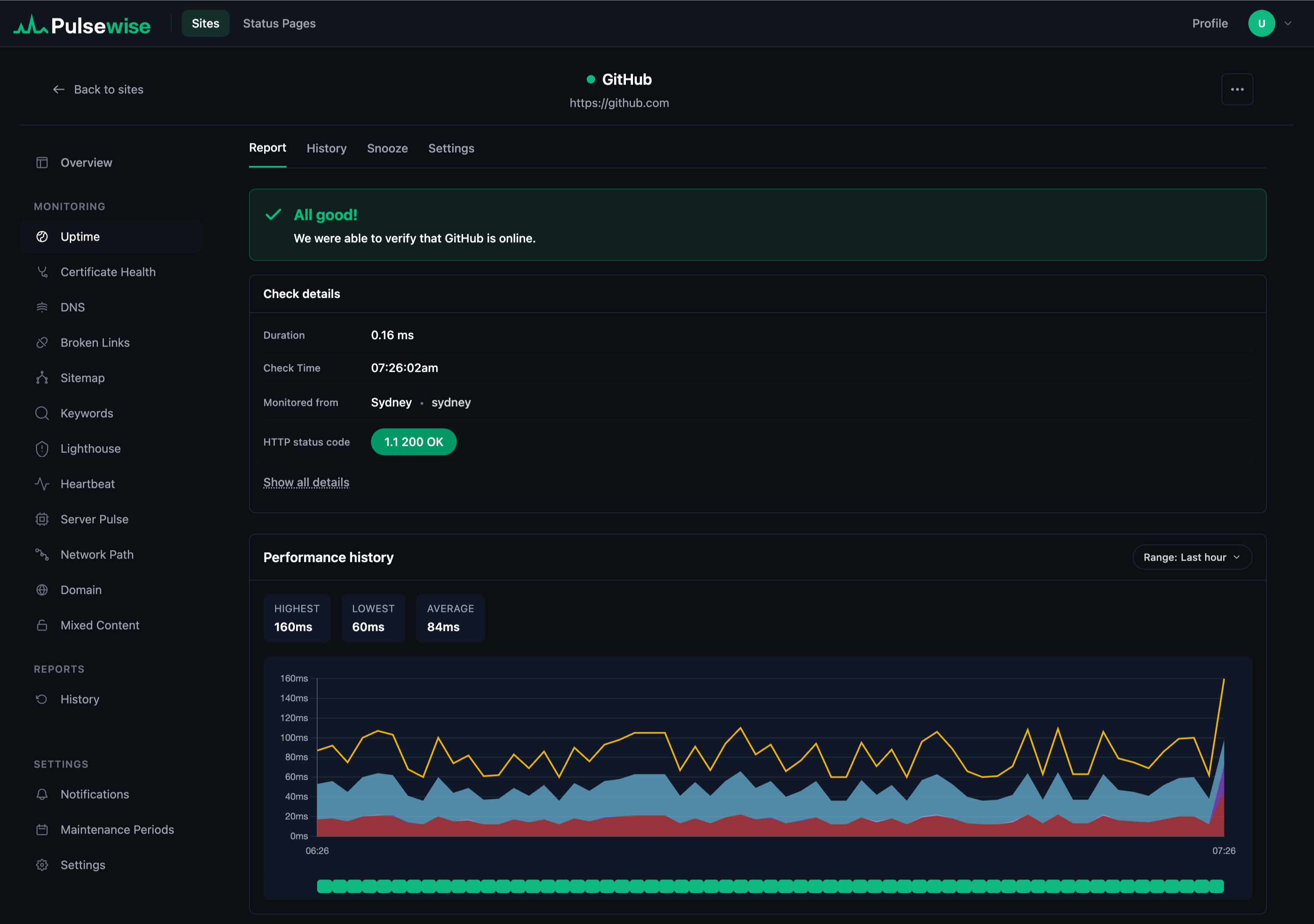Open the Network Path icon
The height and width of the screenshot is (924, 1314).
pyautogui.click(x=42, y=554)
